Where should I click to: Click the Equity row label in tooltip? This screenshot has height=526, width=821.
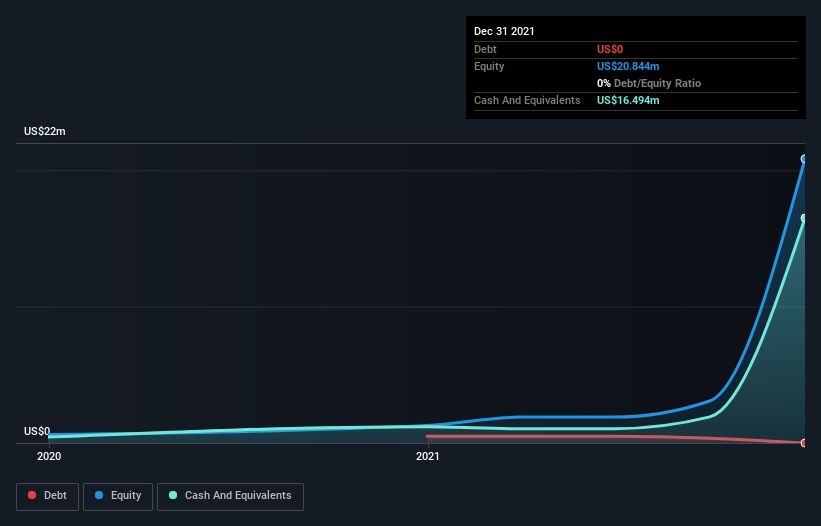[x=489, y=66]
